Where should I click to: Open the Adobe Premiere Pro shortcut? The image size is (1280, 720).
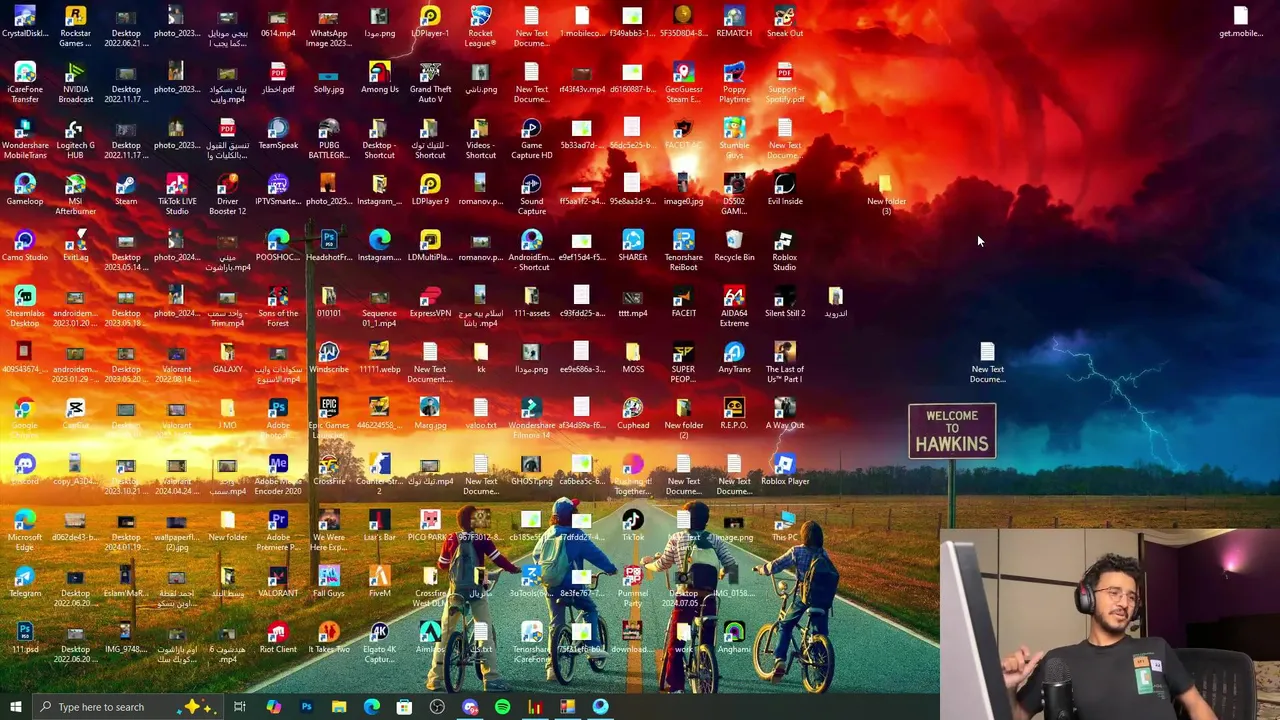(x=278, y=531)
